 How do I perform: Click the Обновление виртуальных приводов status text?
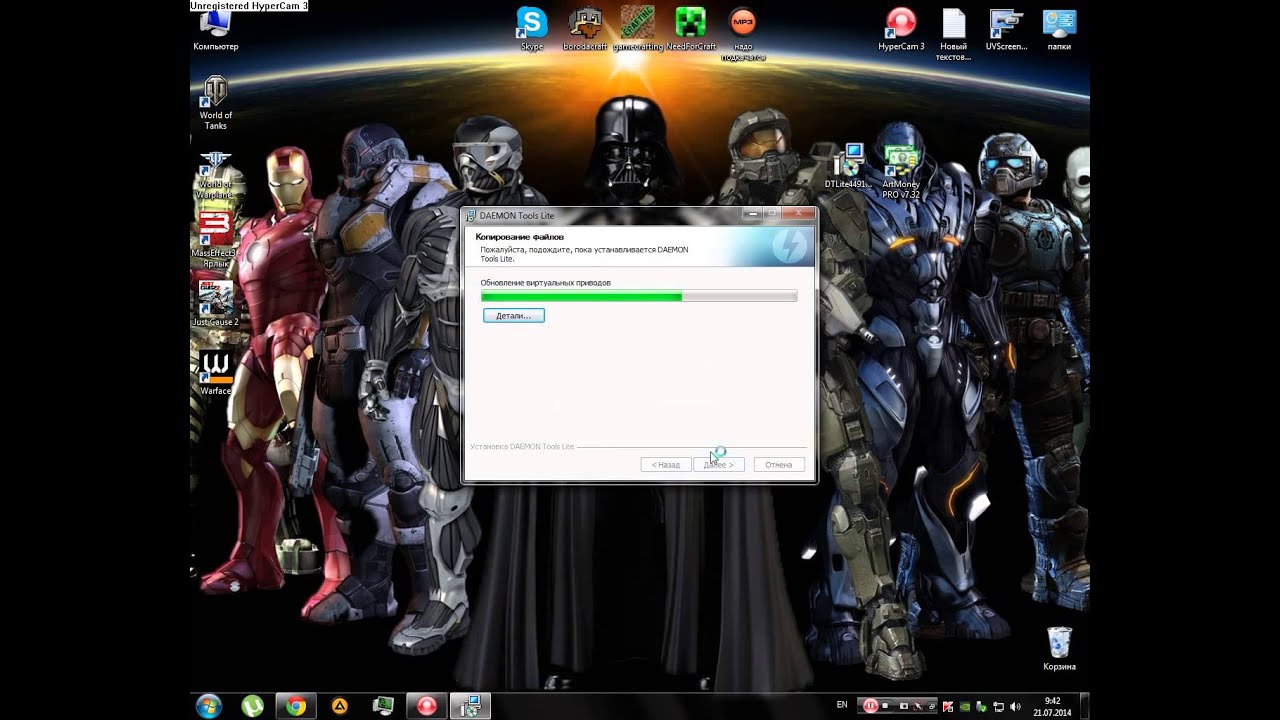(x=545, y=283)
